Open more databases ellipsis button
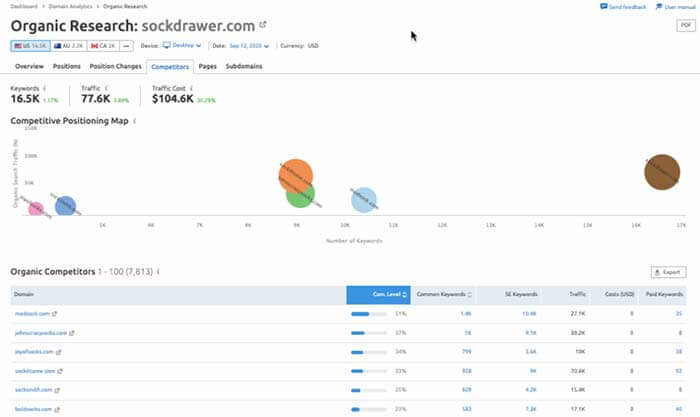Screen dimensions: 700x417 [x=126, y=46]
